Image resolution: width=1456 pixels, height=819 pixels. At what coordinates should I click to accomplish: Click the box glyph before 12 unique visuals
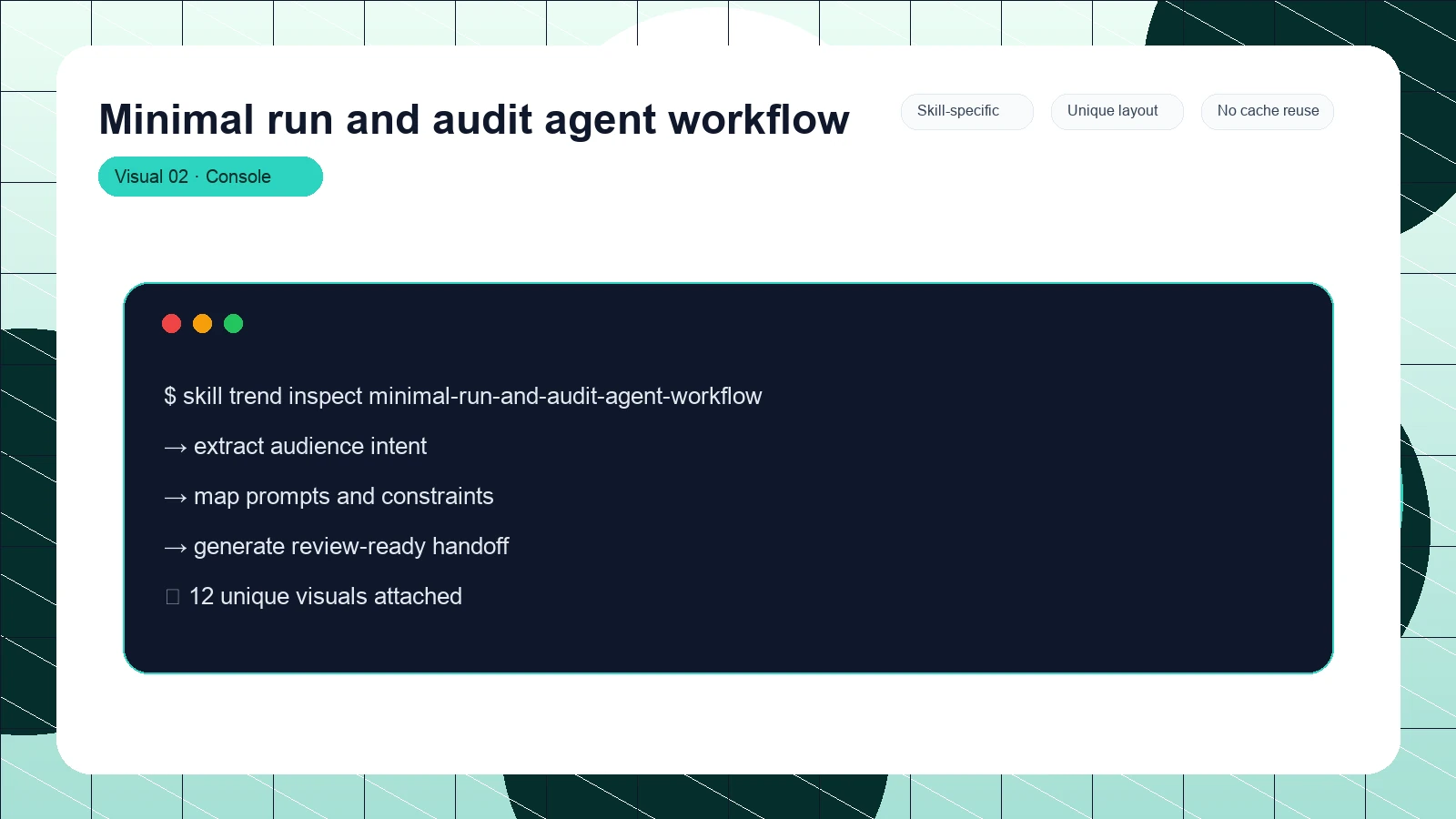[172, 597]
